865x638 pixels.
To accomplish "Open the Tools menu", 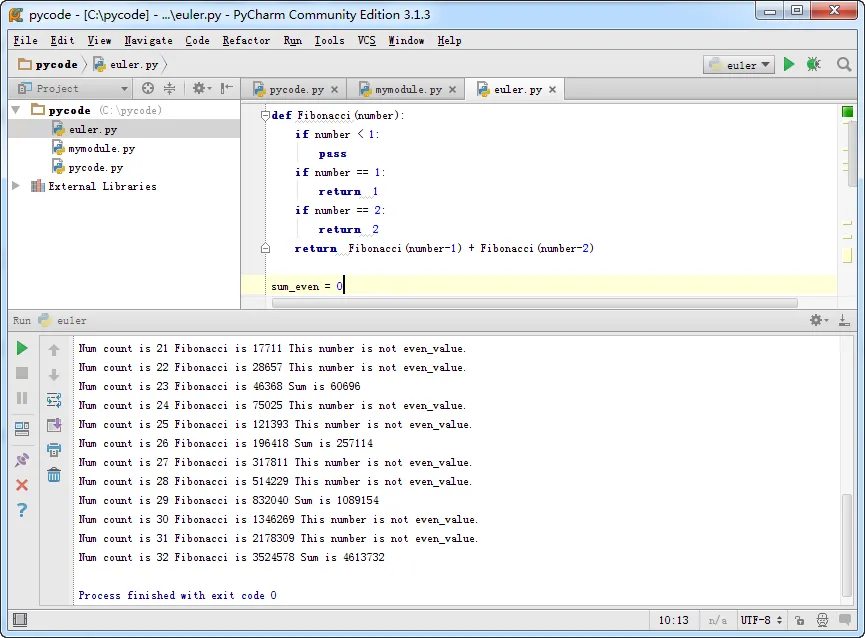I will (x=329, y=40).
